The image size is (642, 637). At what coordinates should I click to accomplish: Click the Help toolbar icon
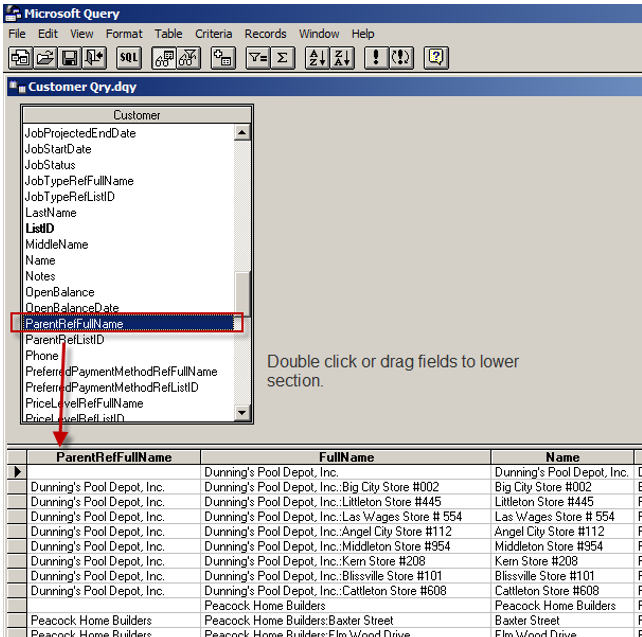pos(436,58)
